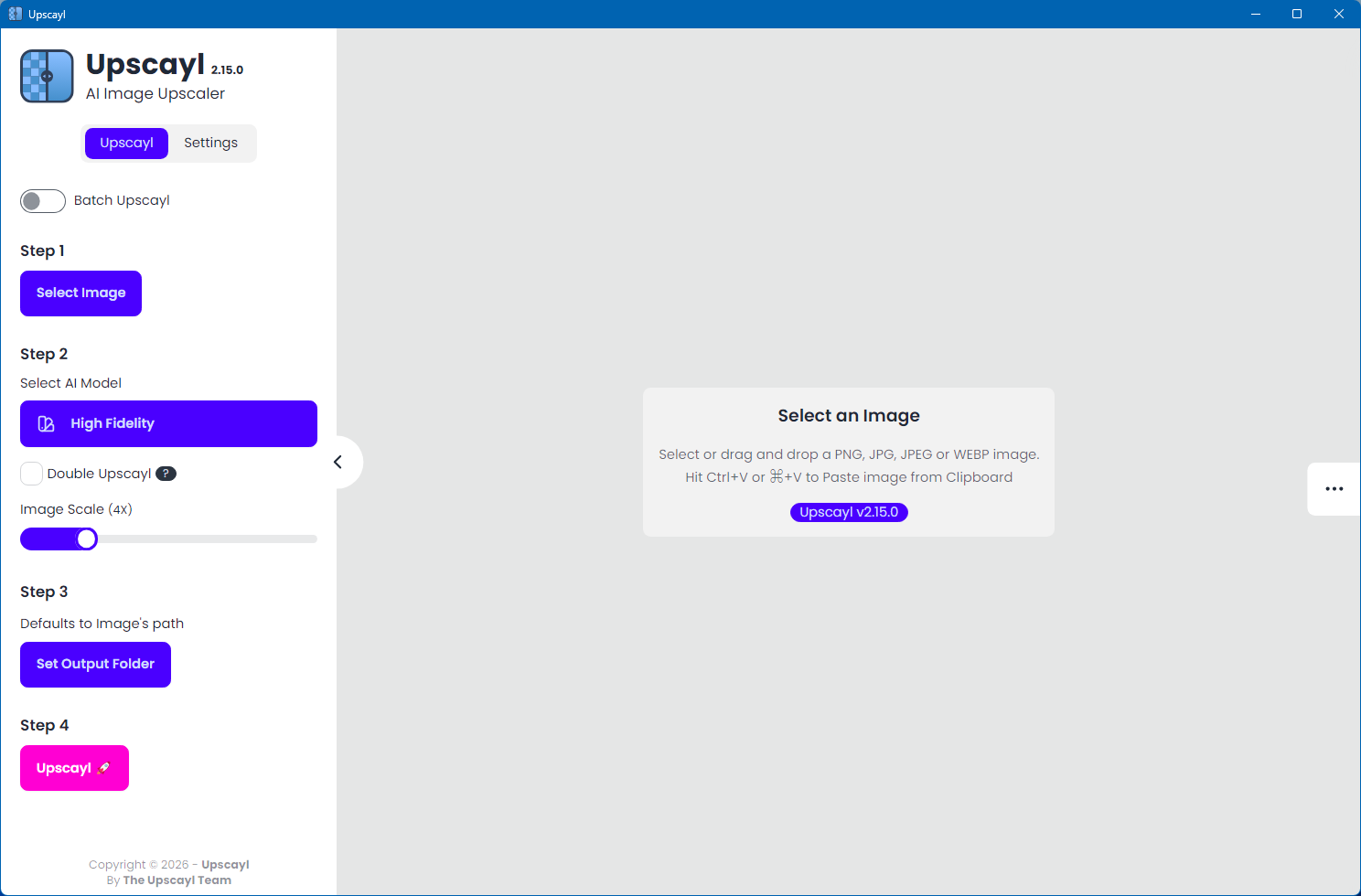Viewport: 1361px width, 896px height.
Task: Collapse the sidebar with the left chevron
Action: pos(338,462)
